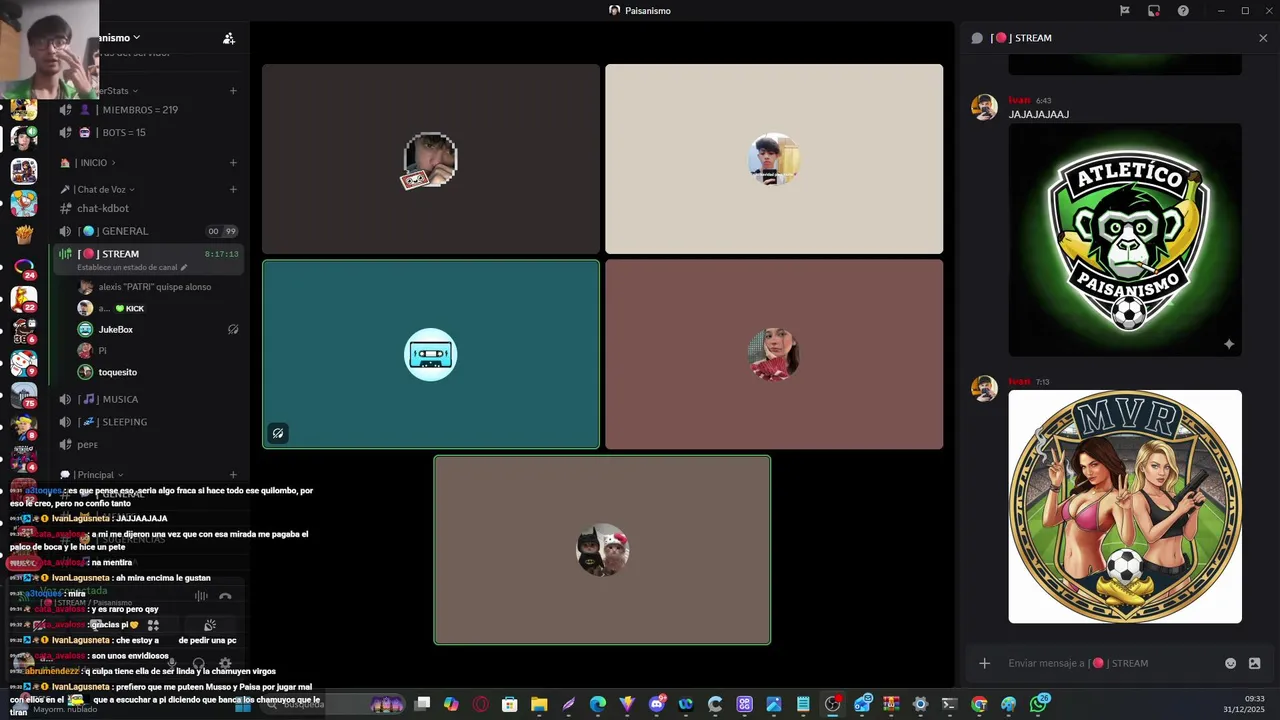
Task: Close the STREAM chat side panel
Action: coord(1263,38)
